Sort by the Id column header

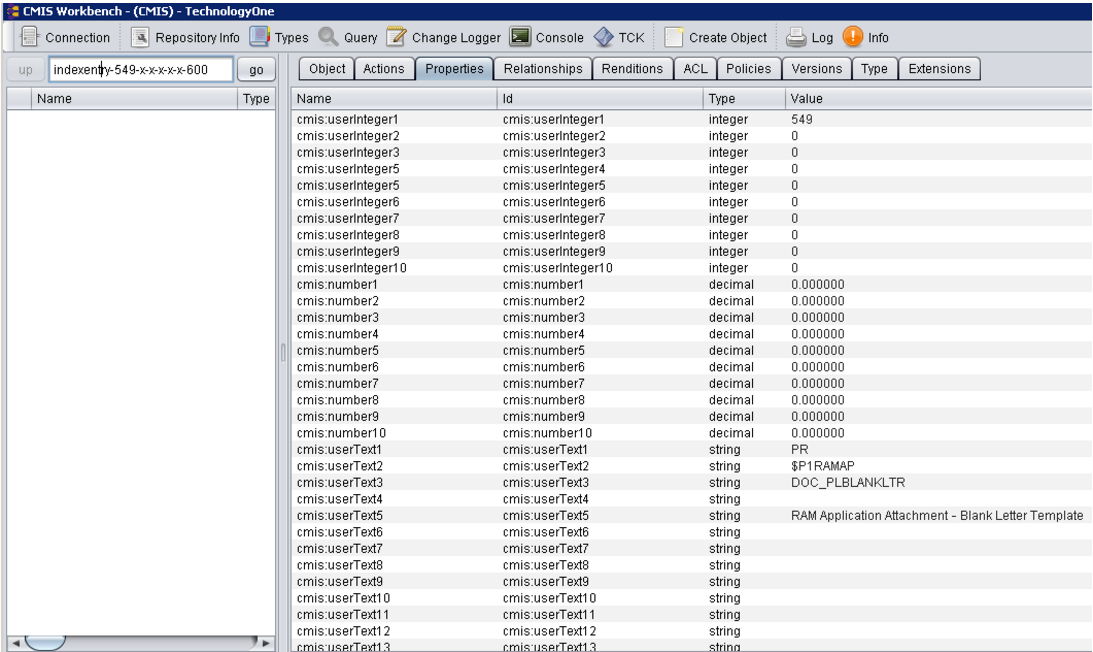point(600,98)
